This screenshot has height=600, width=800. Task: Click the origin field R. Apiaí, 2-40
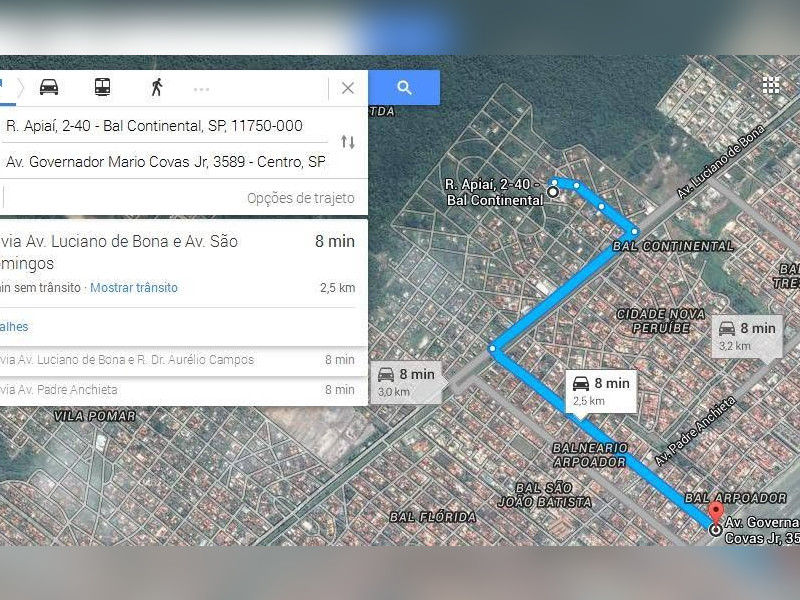163,126
